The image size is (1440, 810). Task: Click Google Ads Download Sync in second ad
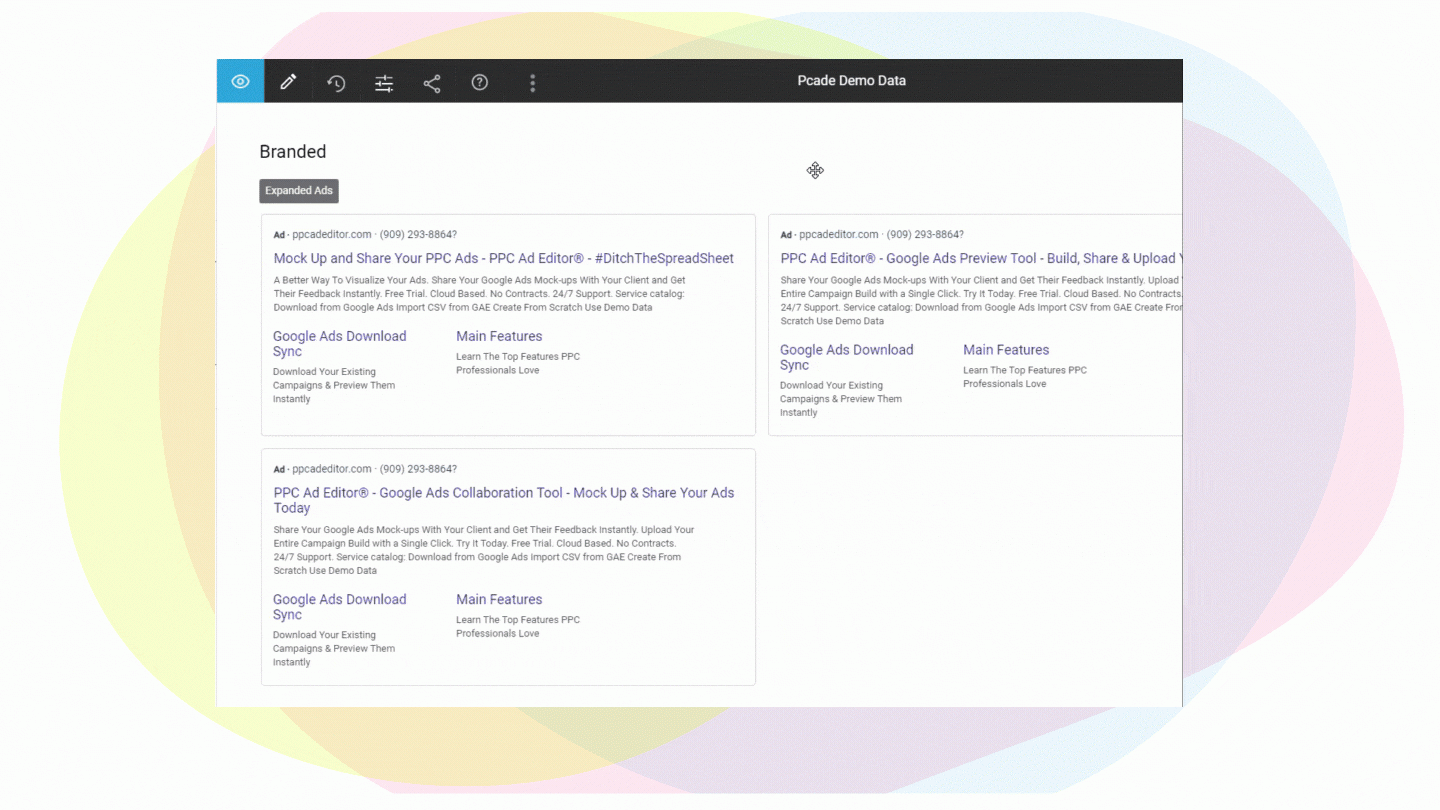point(847,357)
